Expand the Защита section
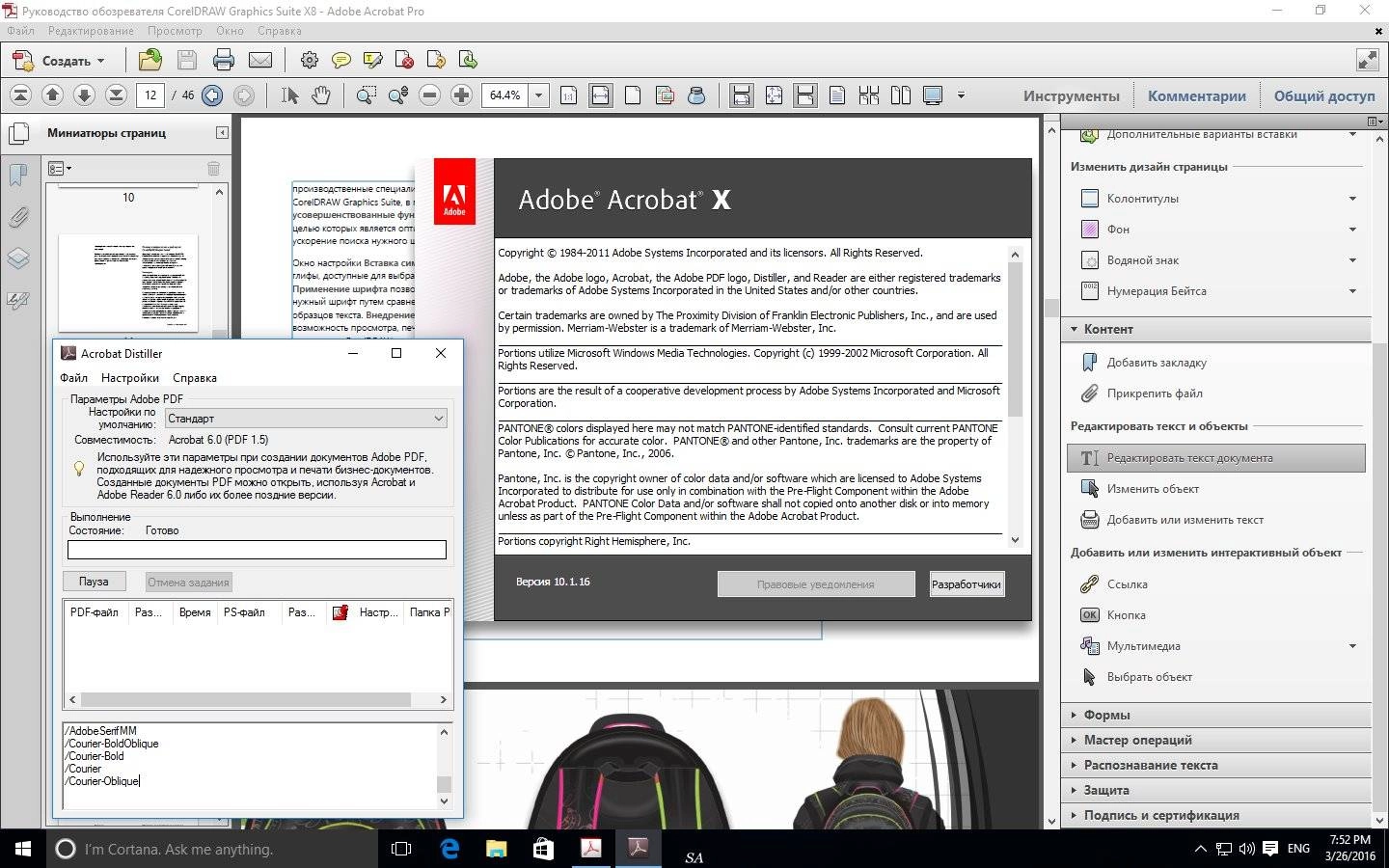 (x=1215, y=790)
